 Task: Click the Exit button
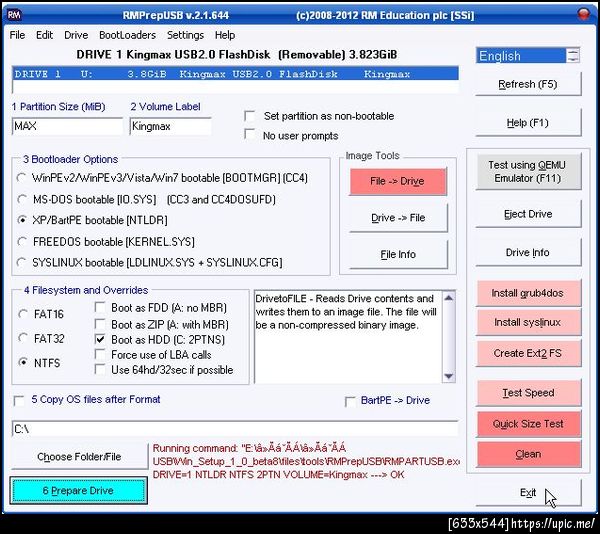coord(528,493)
